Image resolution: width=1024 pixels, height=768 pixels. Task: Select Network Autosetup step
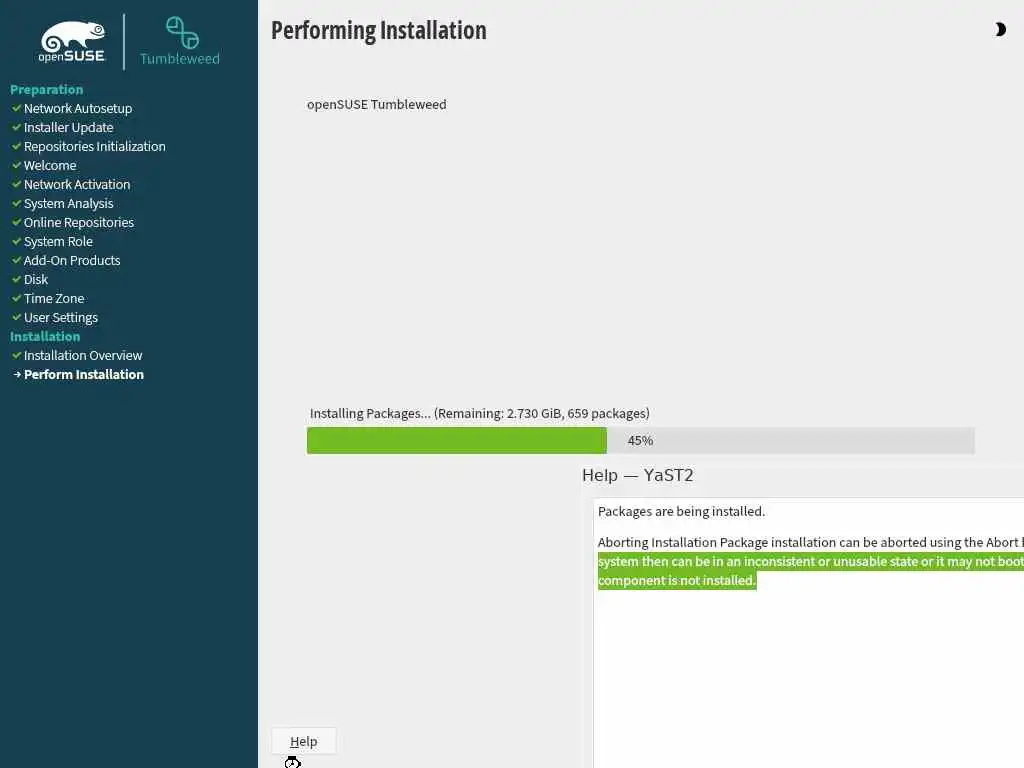coord(78,108)
